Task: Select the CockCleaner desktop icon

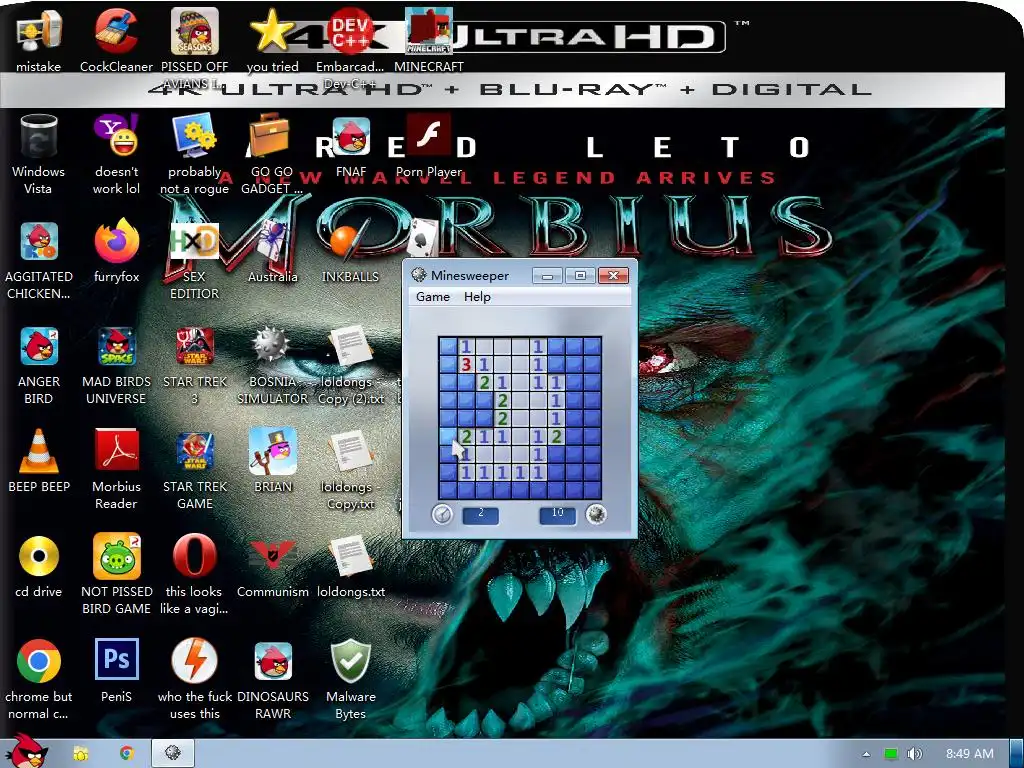Action: pyautogui.click(x=116, y=39)
